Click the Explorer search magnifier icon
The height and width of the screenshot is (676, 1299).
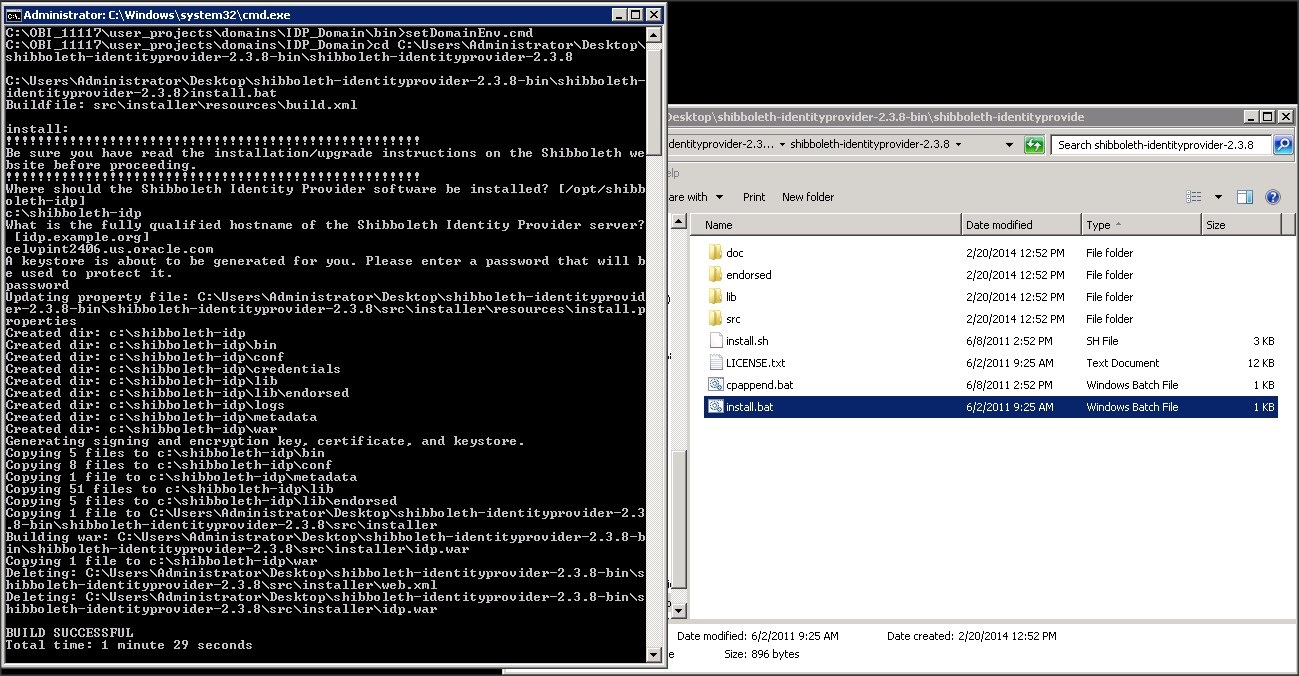click(x=1282, y=145)
